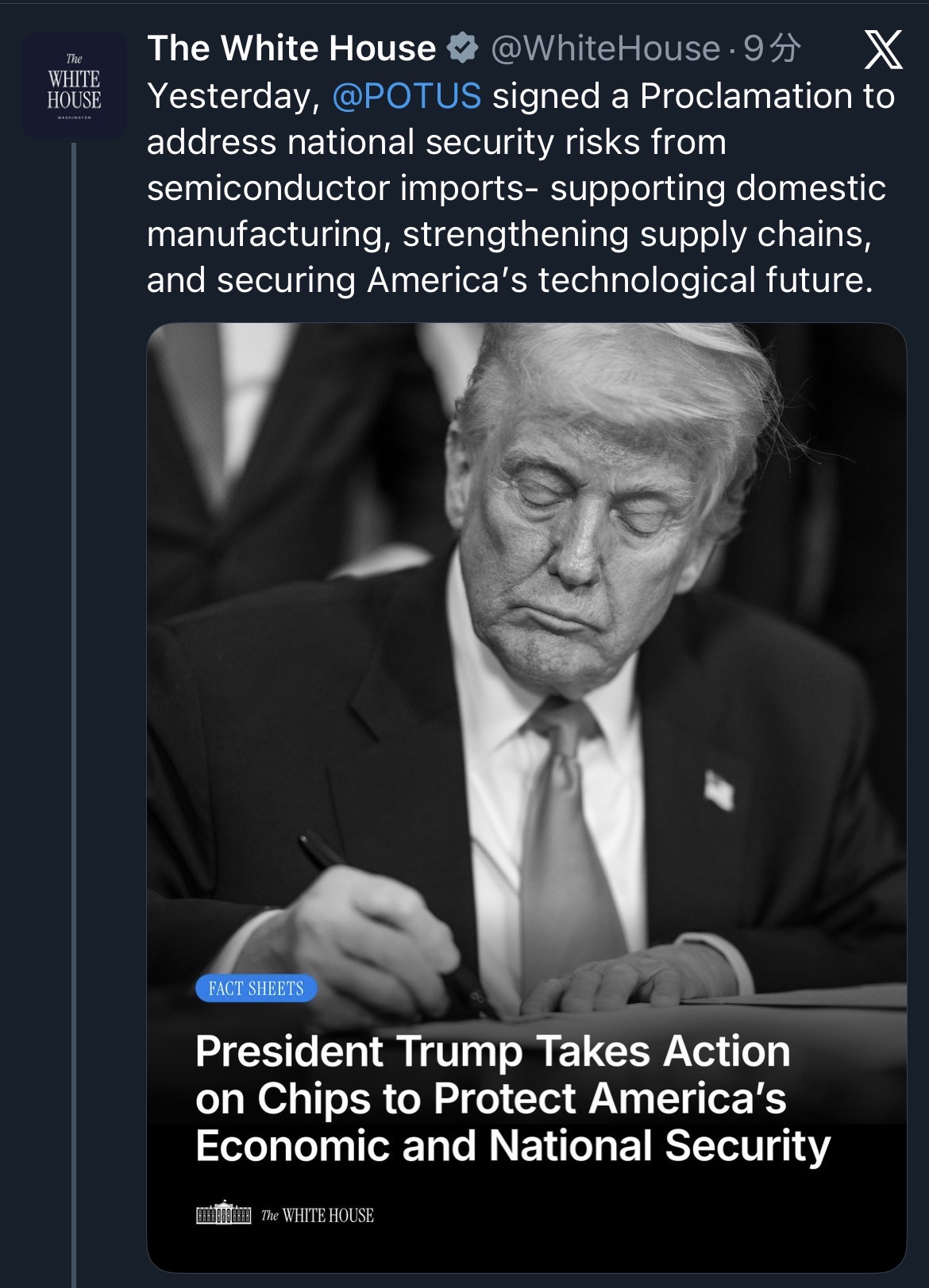Open "The White House" display name
The height and width of the screenshot is (1288, 929).
click(x=291, y=48)
